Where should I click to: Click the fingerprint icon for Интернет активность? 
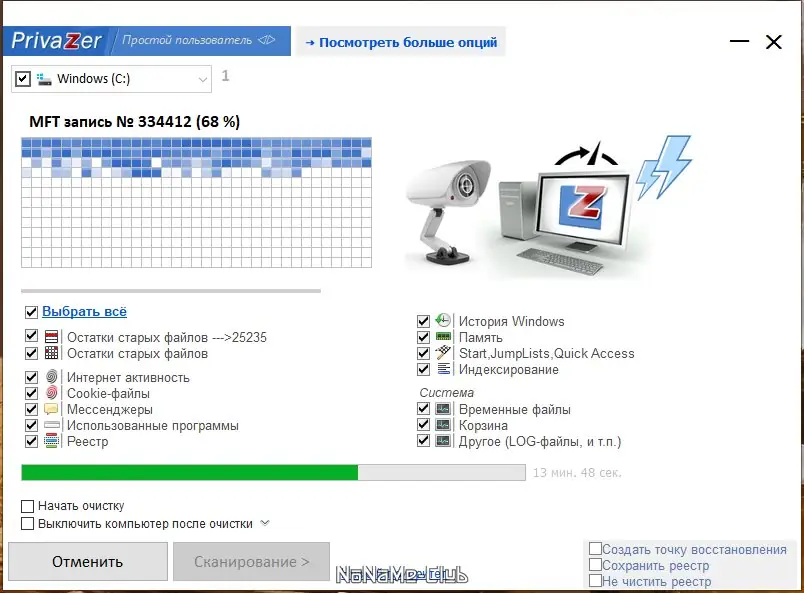point(51,377)
